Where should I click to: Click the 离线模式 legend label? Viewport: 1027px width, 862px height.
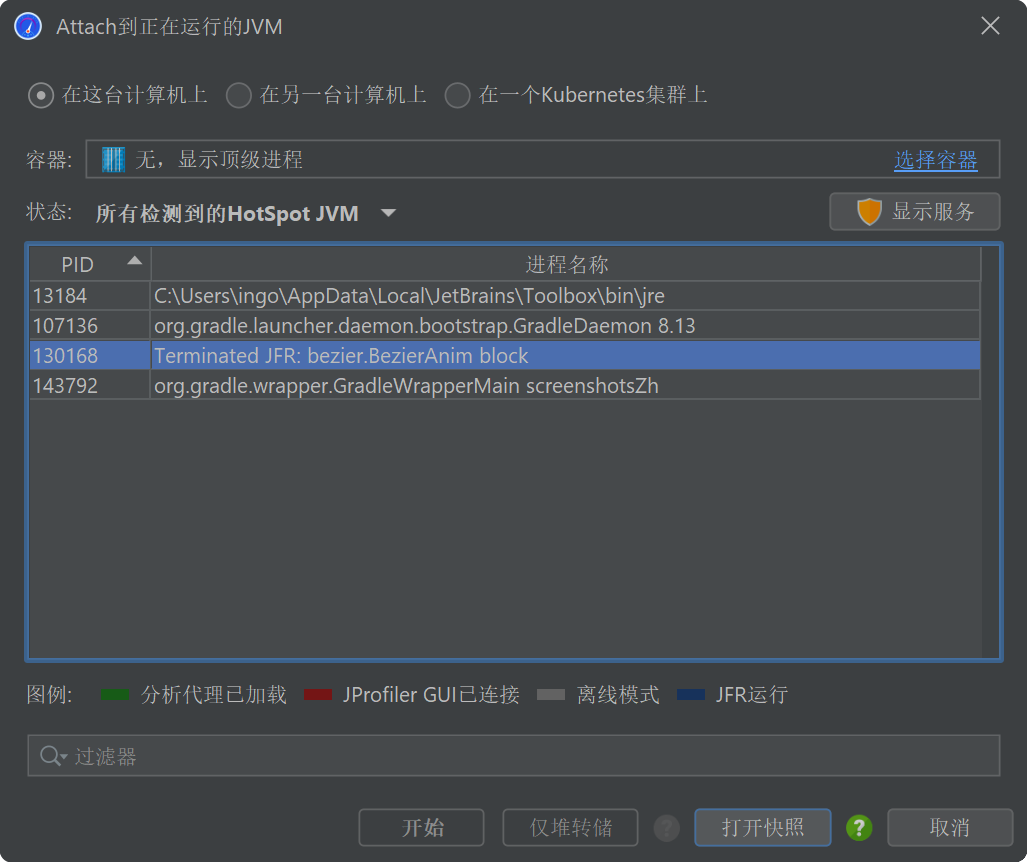pyautogui.click(x=618, y=695)
